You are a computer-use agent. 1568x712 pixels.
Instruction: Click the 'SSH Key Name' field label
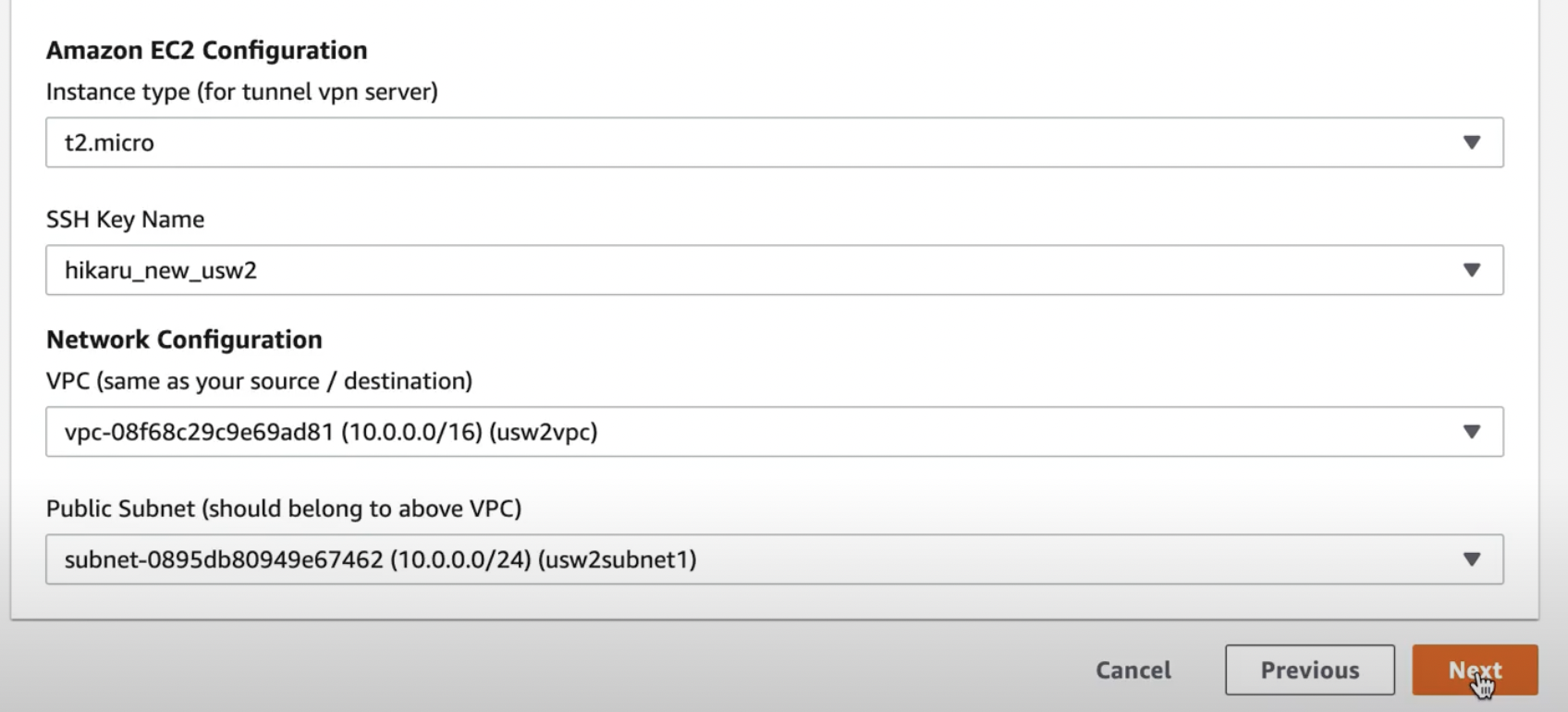coord(126,219)
